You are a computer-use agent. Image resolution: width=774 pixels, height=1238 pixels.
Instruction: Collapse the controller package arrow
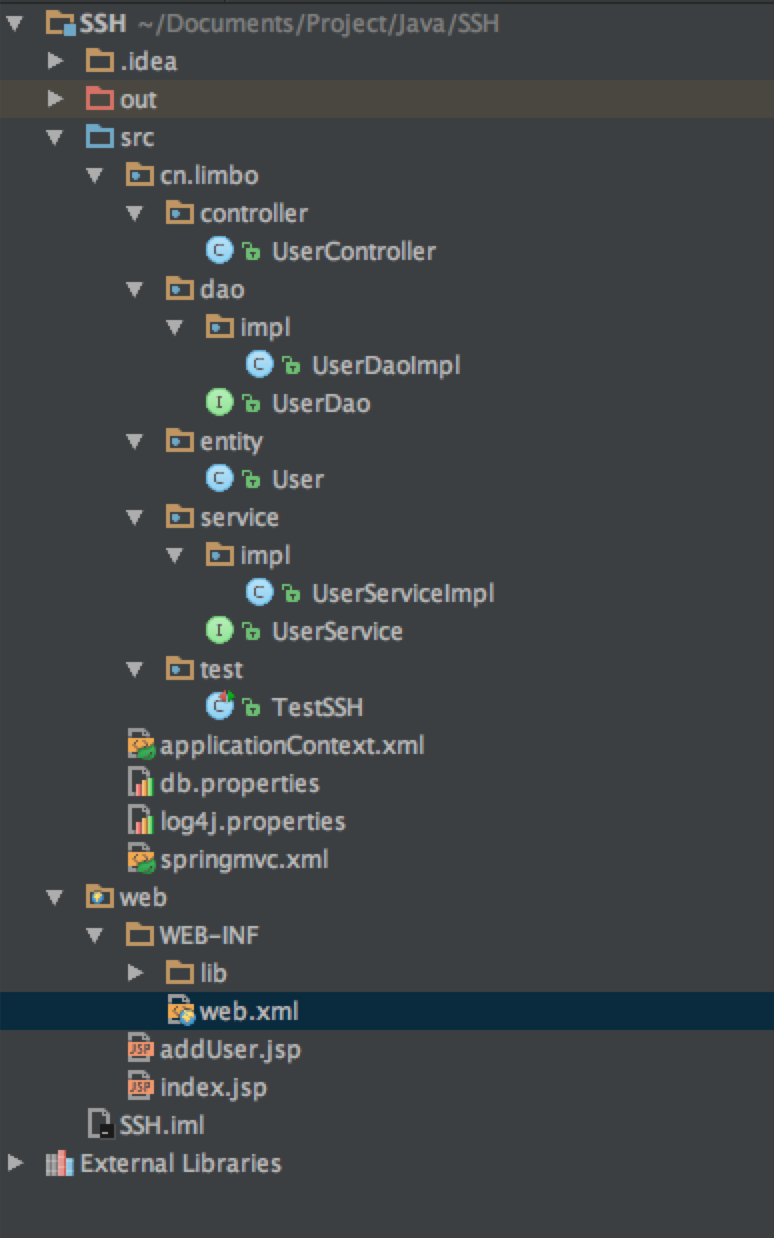(135, 213)
